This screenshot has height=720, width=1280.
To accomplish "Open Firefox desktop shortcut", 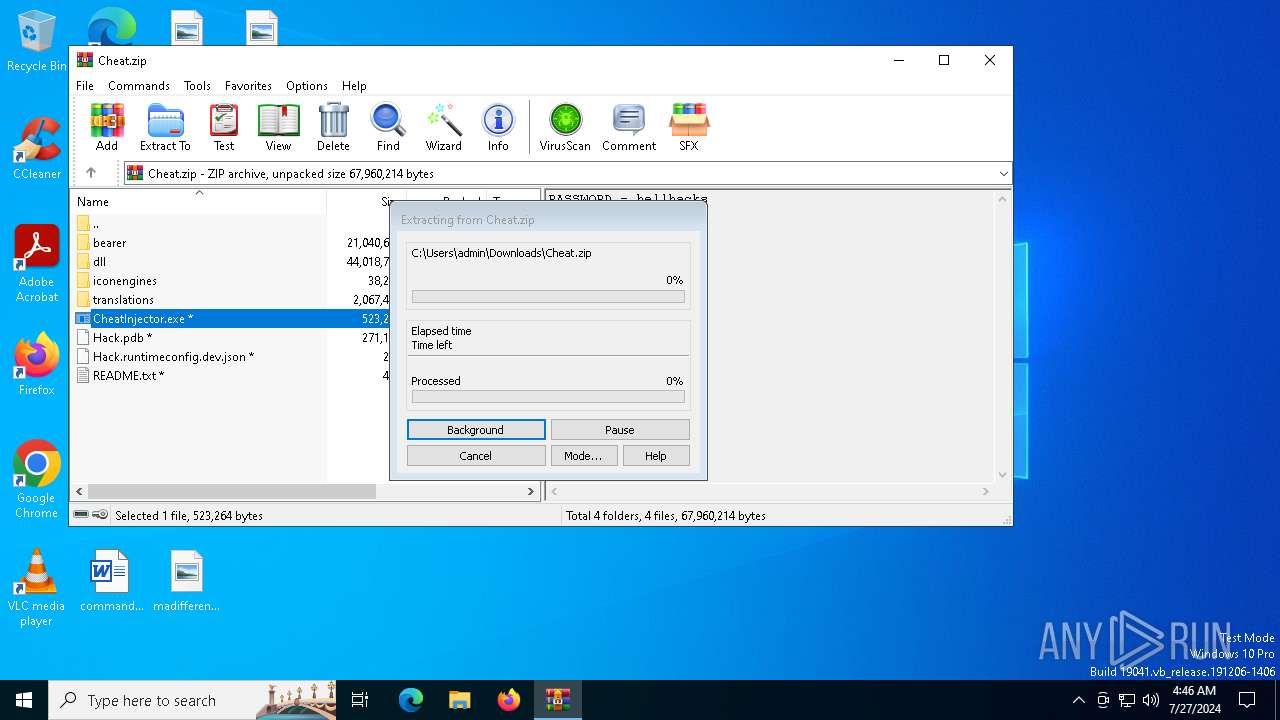I will pos(37,364).
